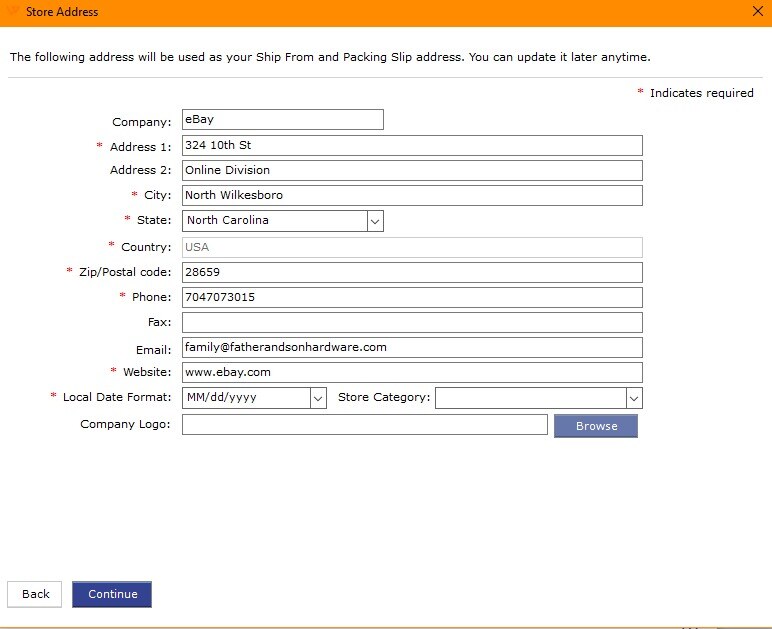Viewport: 772px width, 629px height.
Task: Click the disabled Country field showing USA
Action: coord(412,247)
